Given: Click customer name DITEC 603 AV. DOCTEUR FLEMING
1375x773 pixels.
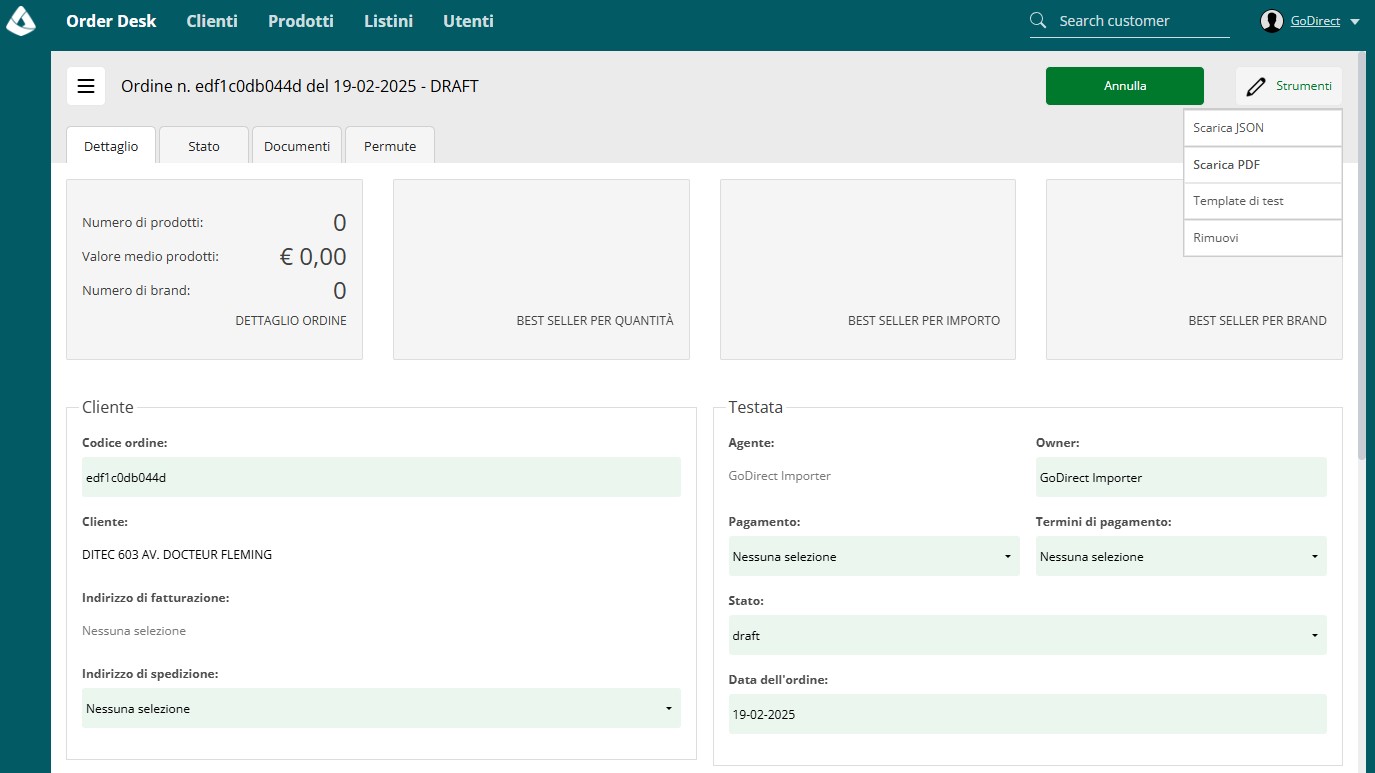Looking at the screenshot, I should [x=177, y=554].
